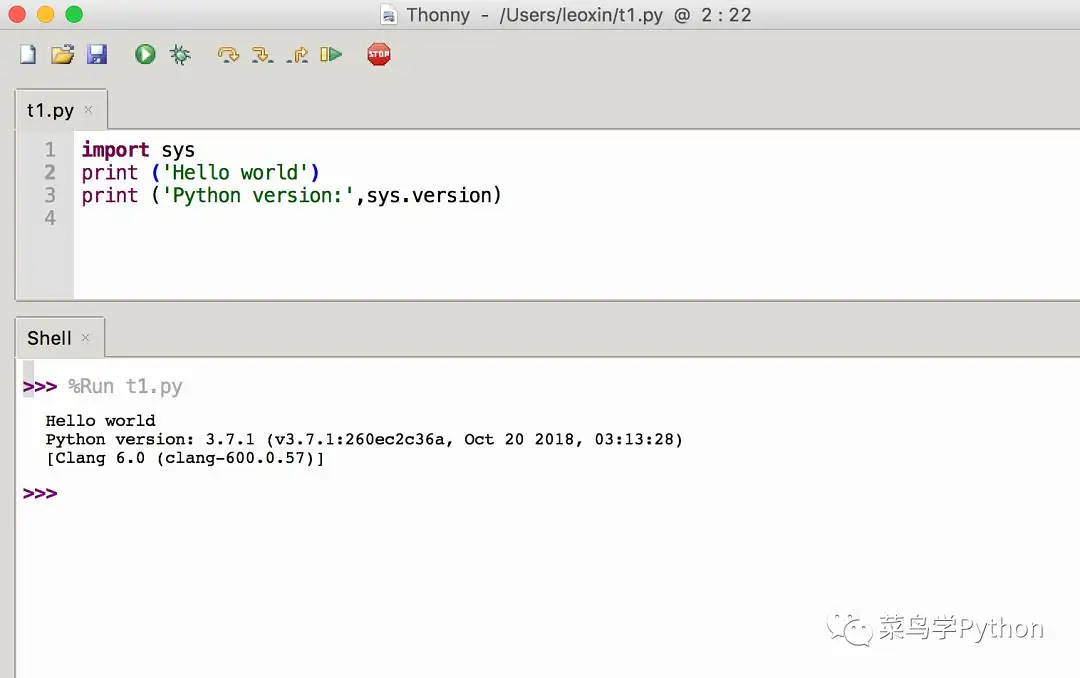Create a new file with toolbar icon

click(28, 55)
